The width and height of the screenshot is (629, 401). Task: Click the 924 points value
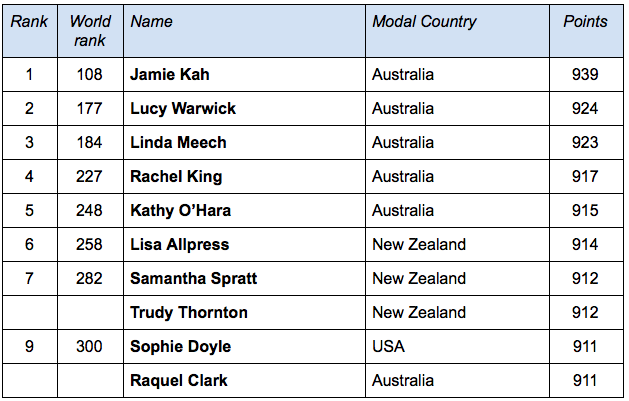pyautogui.click(x=585, y=109)
